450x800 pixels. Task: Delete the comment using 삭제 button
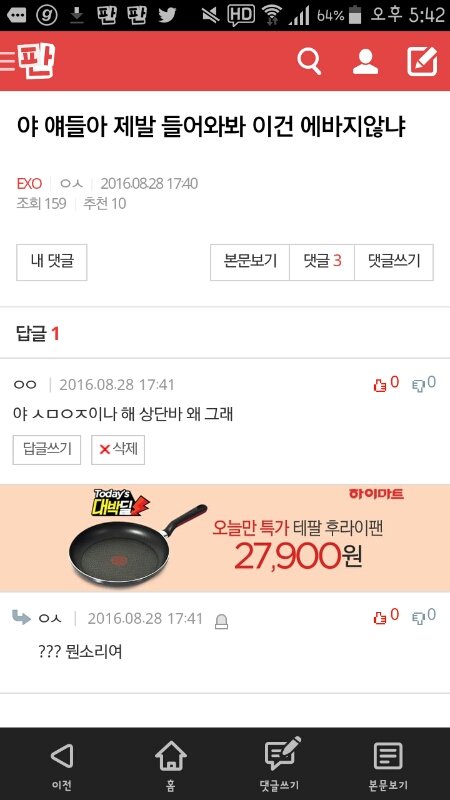(118, 449)
